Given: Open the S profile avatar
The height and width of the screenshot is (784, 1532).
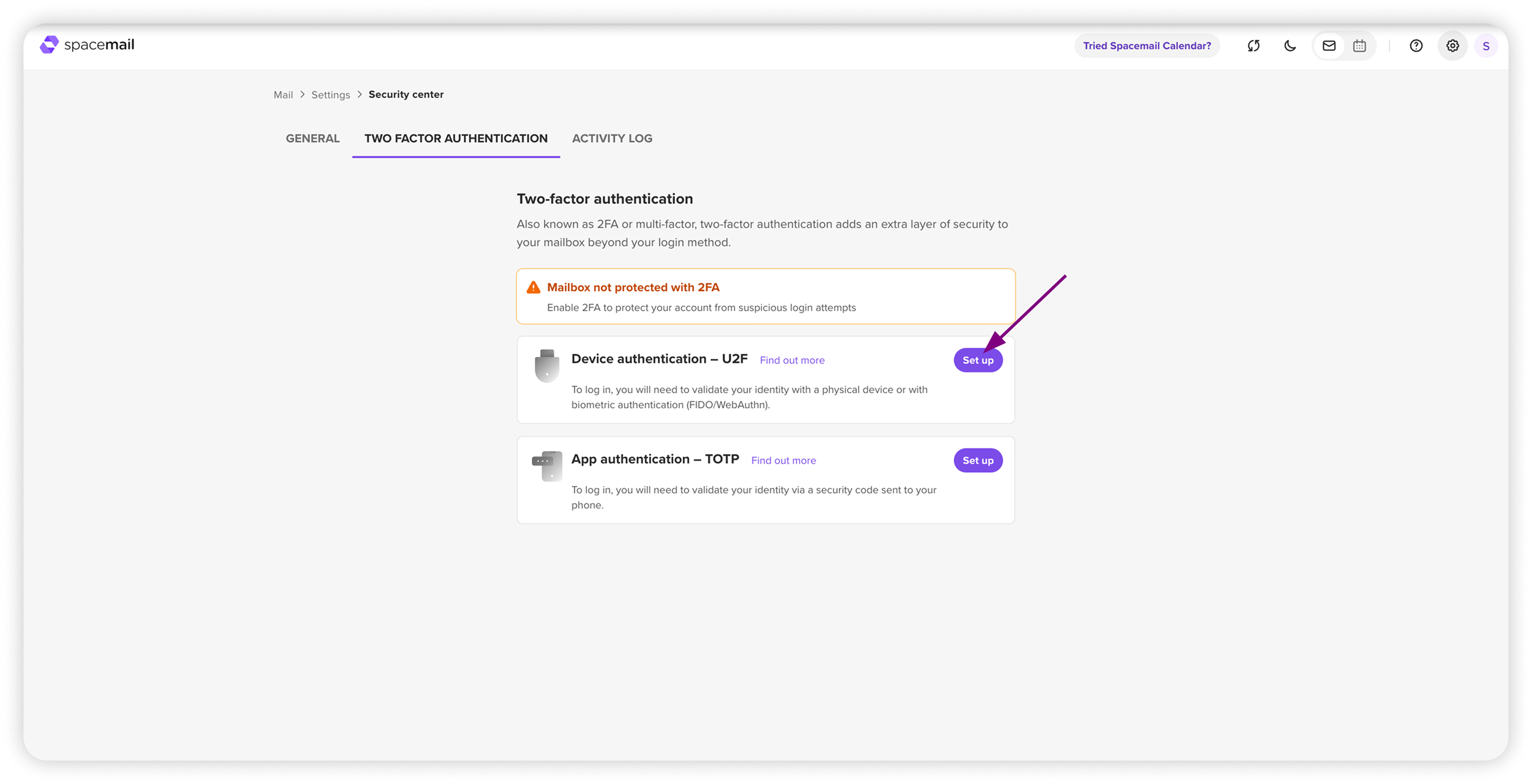Looking at the screenshot, I should point(1486,46).
